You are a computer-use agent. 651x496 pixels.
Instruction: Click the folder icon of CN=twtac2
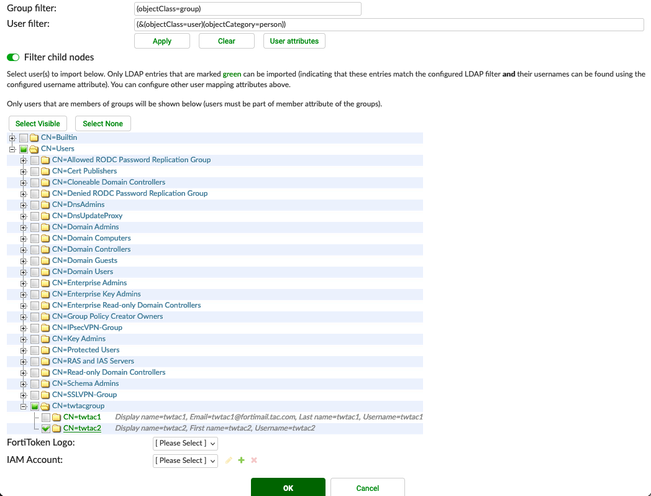[x=56, y=429]
